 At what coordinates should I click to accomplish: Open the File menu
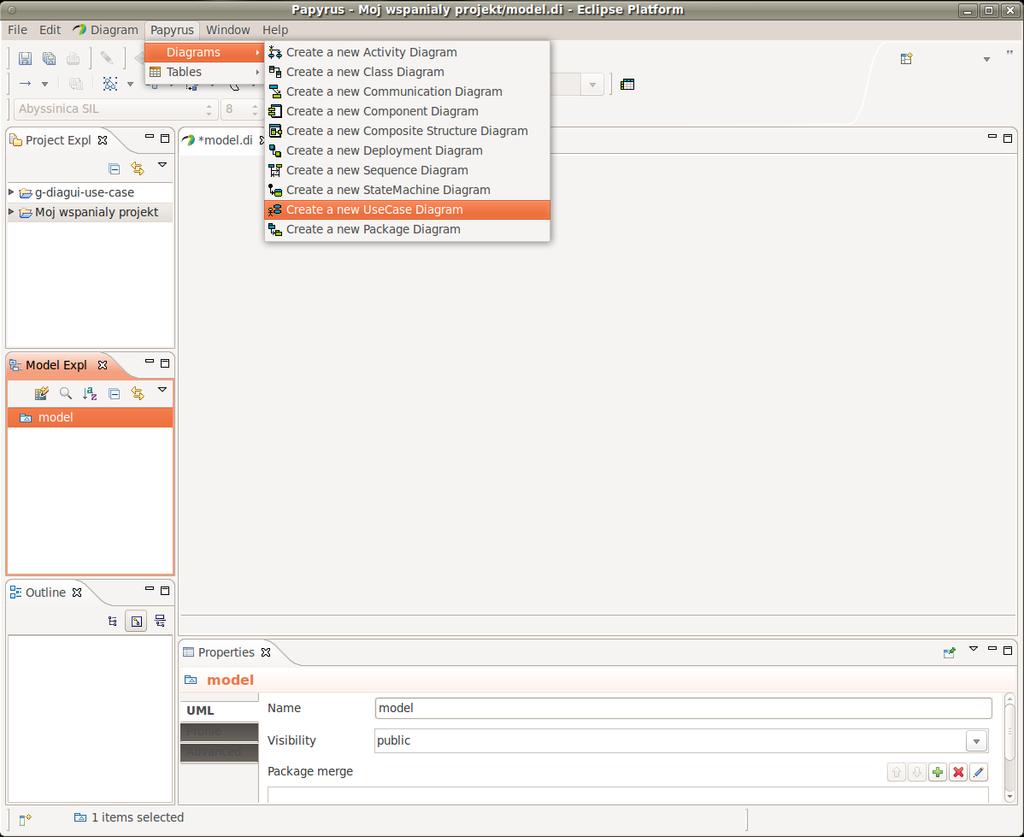pos(17,30)
